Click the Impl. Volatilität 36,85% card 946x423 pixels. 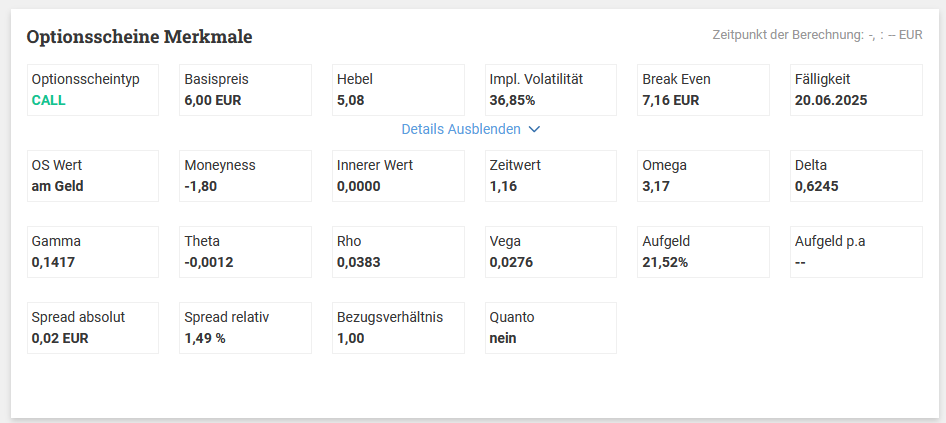click(551, 90)
